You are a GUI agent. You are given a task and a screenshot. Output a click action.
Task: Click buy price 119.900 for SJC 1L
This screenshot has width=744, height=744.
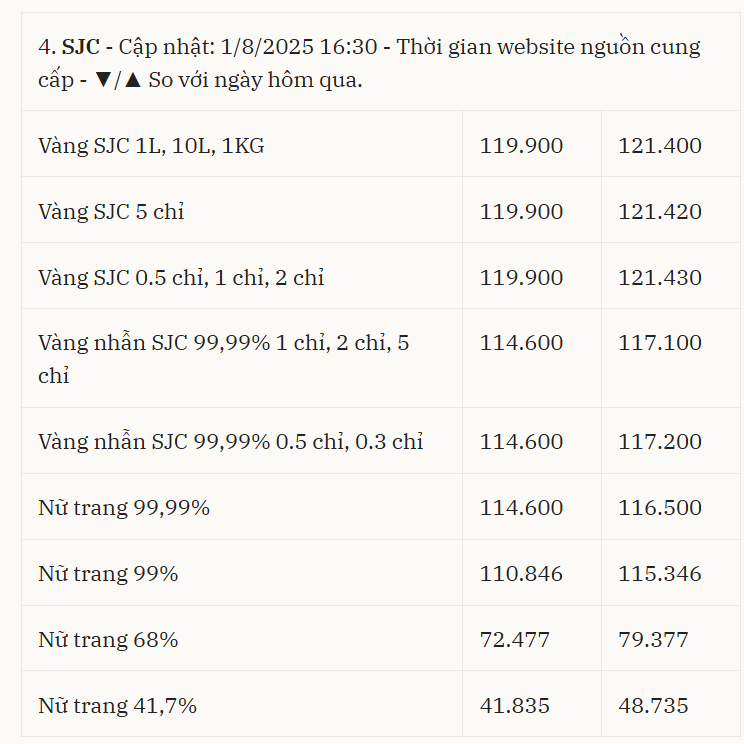tap(521, 145)
